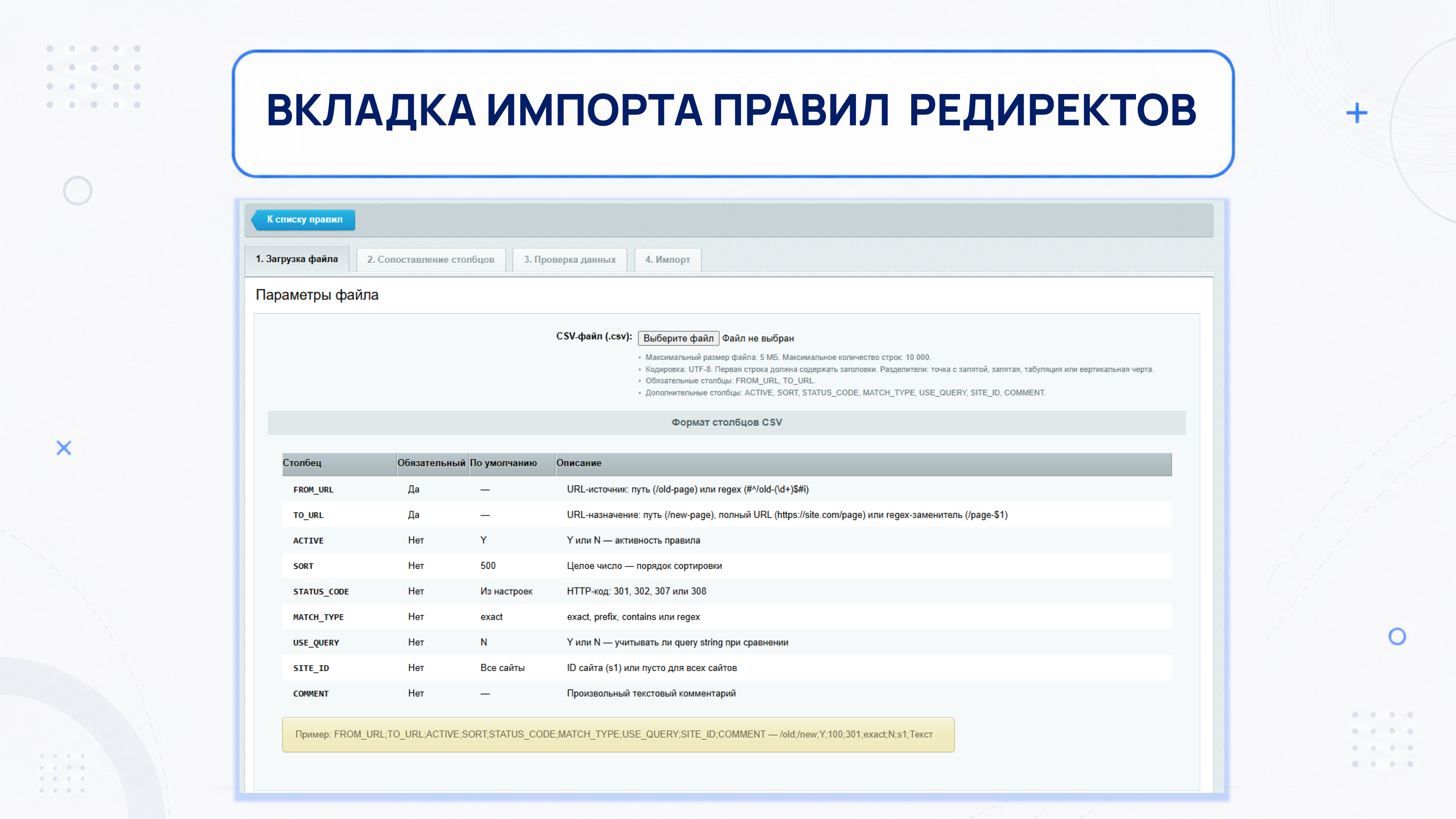1456x819 pixels.
Task: Click the grey outlined circle at left
Action: tap(78, 191)
